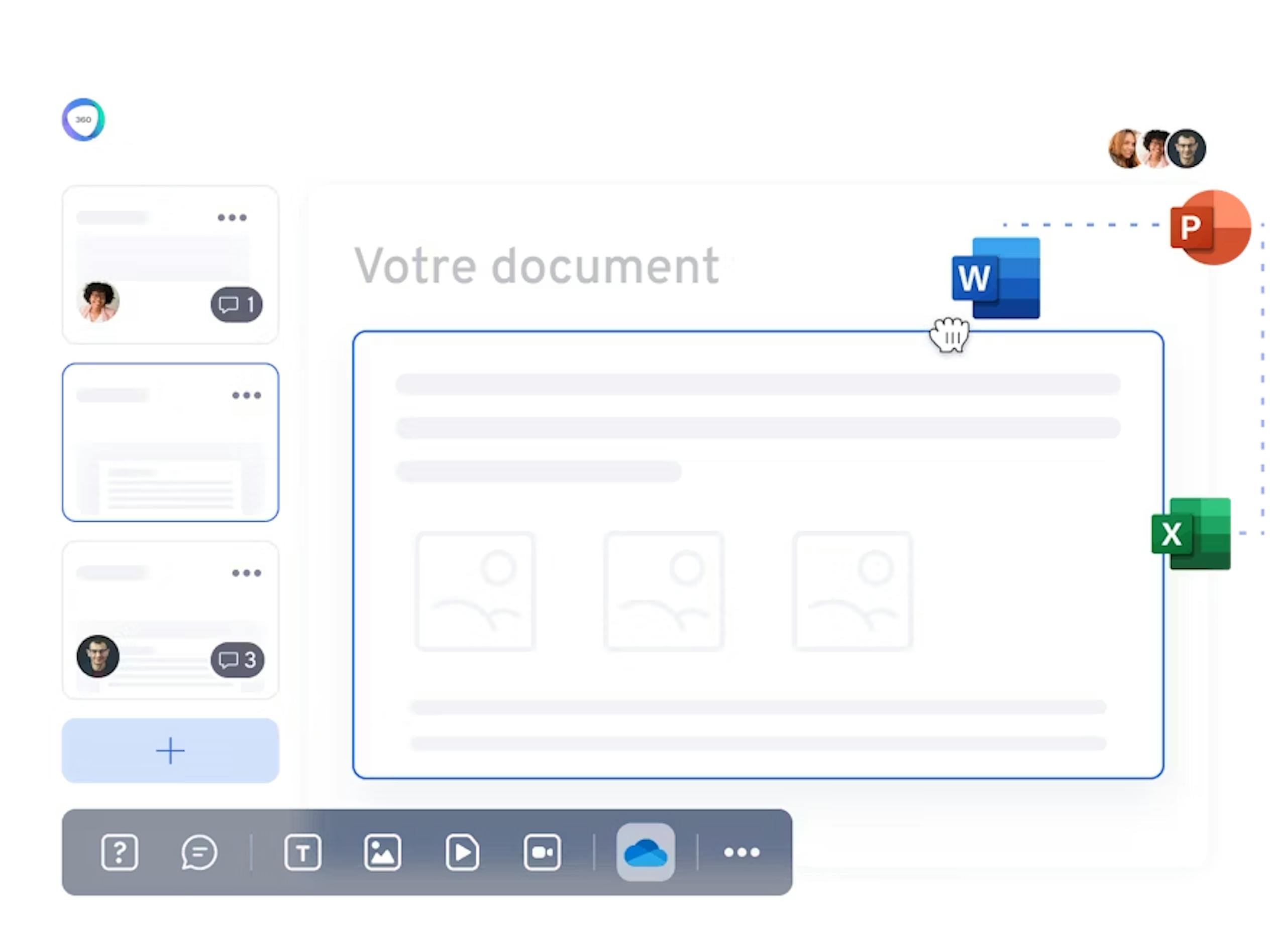Click woman avatar on first slide card
Viewport: 1270px width, 952px height.
click(98, 301)
